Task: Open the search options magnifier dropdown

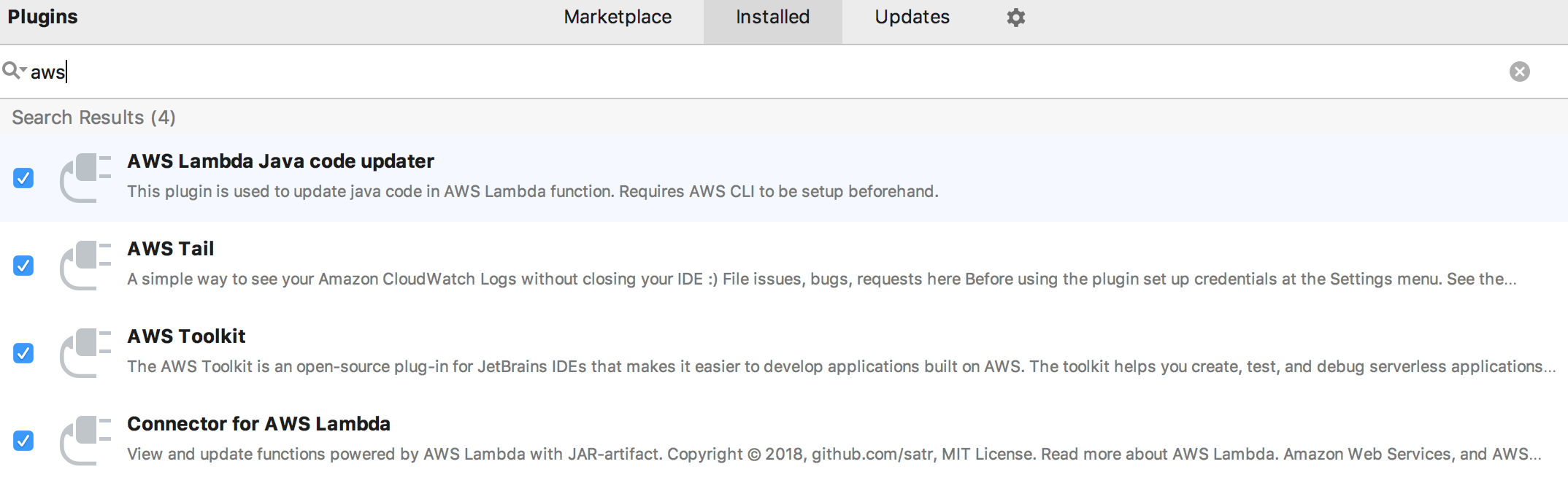Action: (15, 71)
